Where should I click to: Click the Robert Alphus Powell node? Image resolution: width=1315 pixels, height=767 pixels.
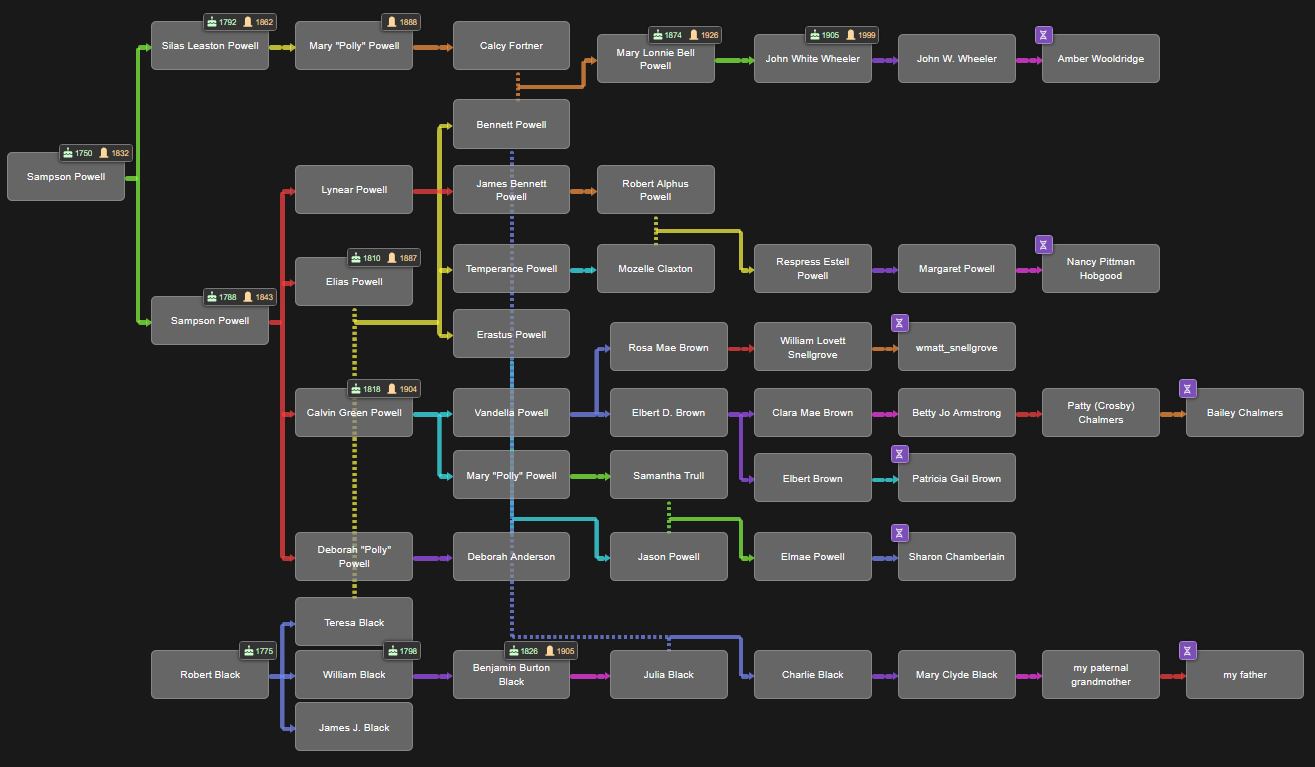coord(655,190)
